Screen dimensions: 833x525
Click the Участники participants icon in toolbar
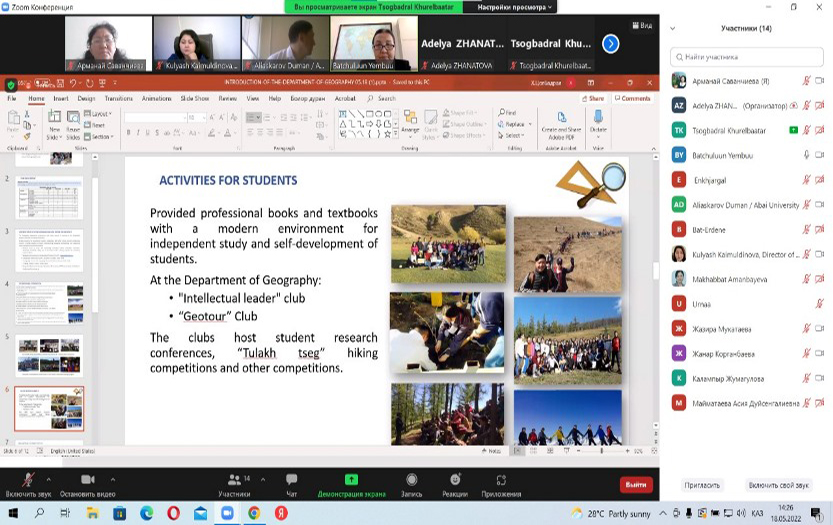pos(234,480)
